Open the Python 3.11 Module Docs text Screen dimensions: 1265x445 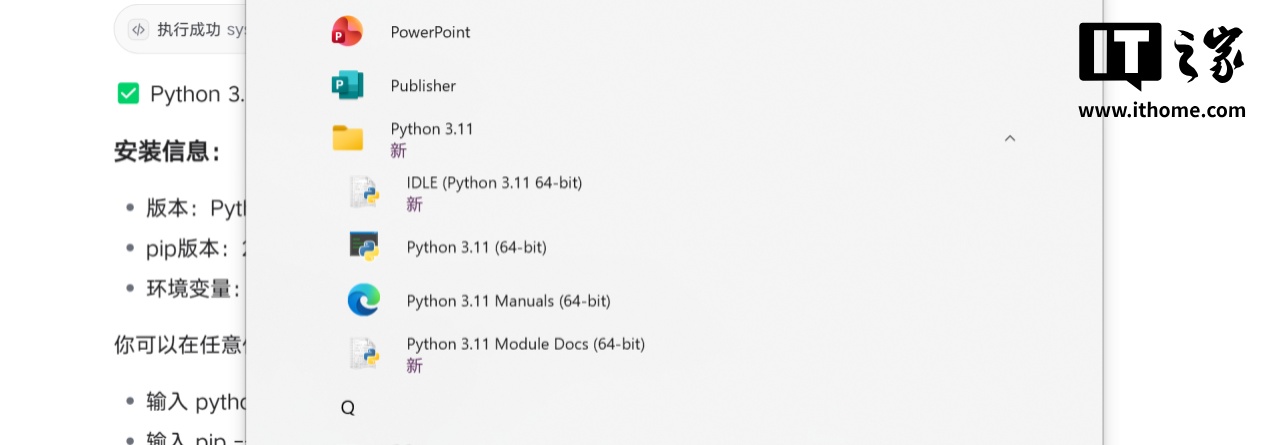[525, 344]
